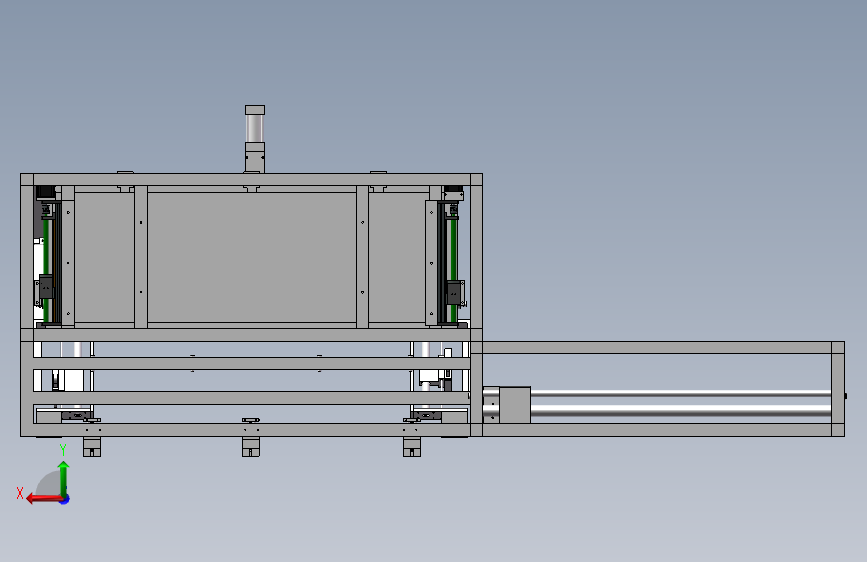Select the right green linear guide rail
Viewport: 867px width, 562px height.
tap(453, 270)
